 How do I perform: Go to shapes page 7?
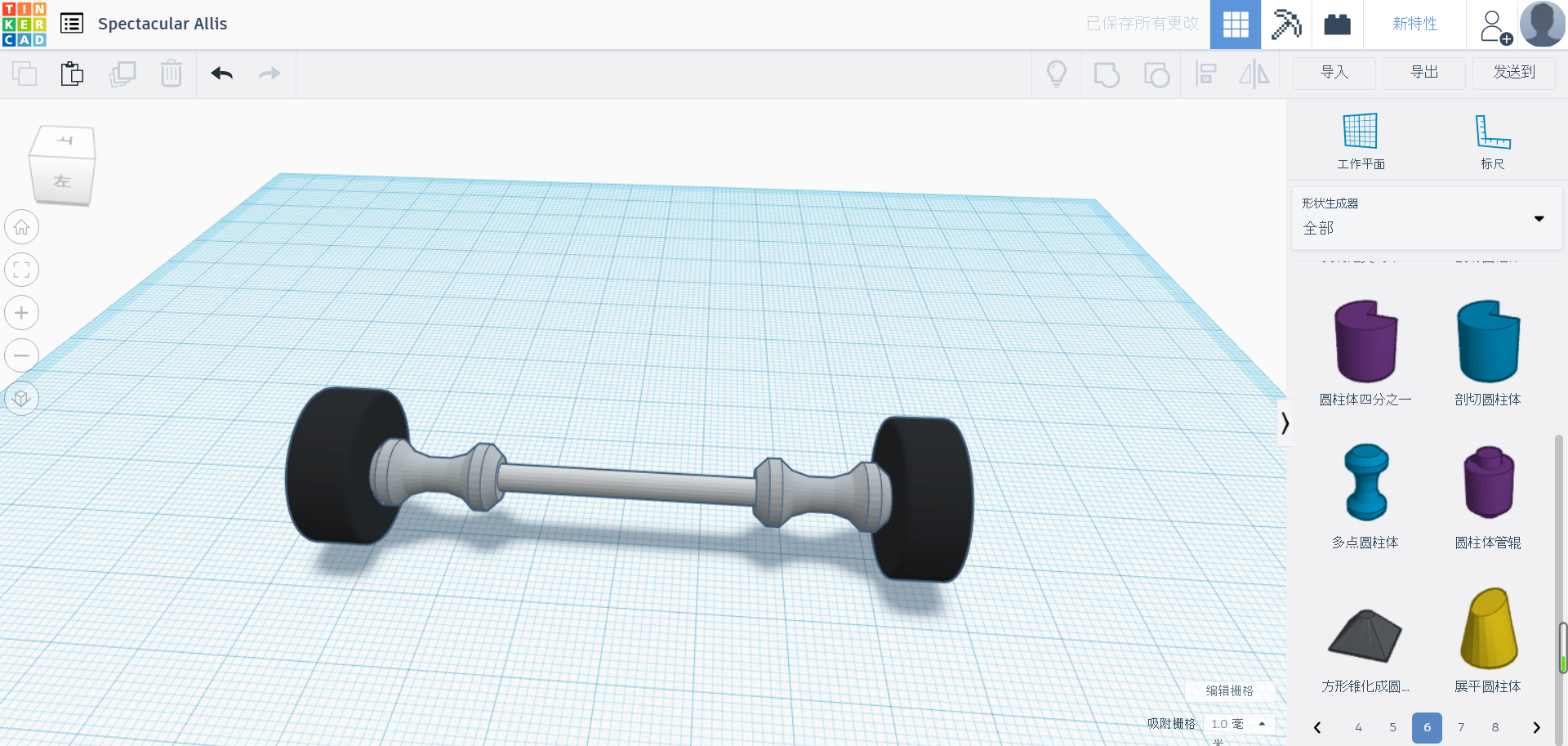click(x=1461, y=727)
